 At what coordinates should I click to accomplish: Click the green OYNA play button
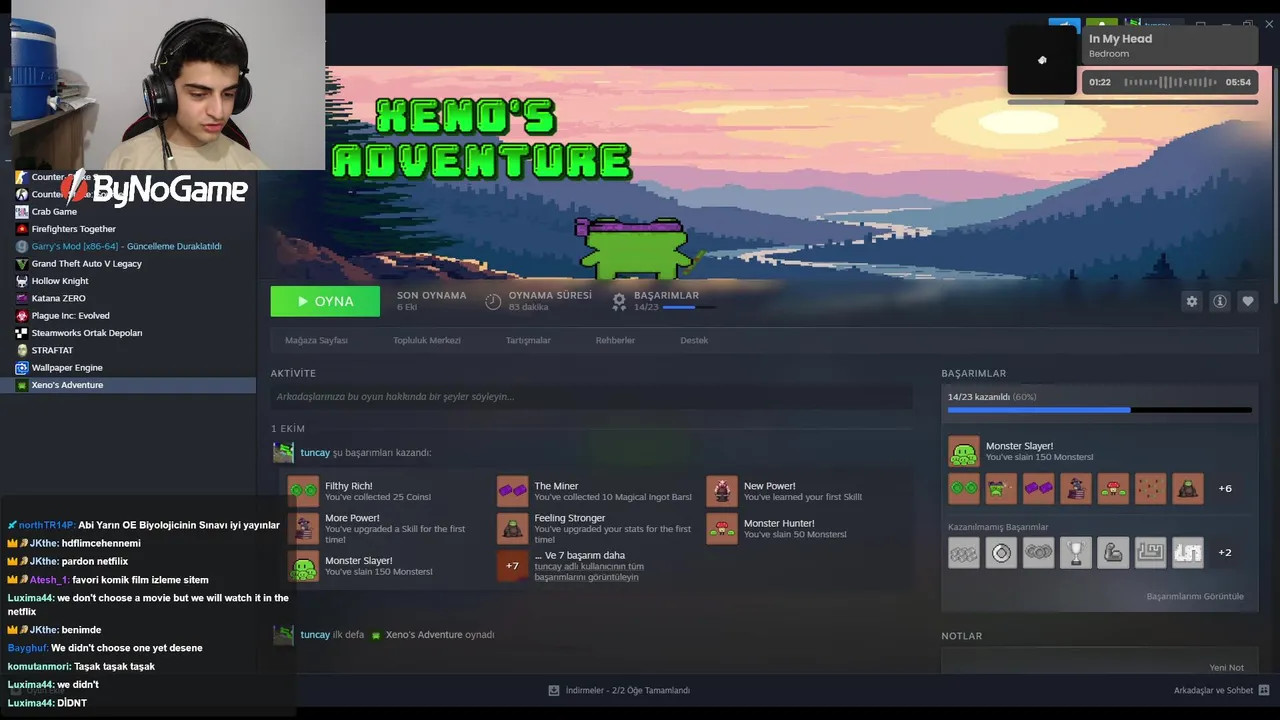tap(325, 301)
